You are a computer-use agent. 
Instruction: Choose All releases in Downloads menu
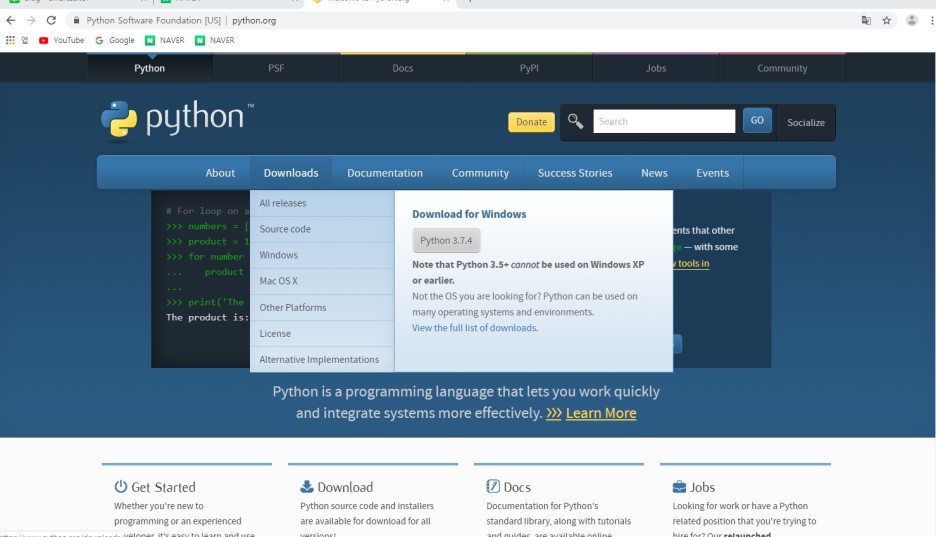click(x=322, y=203)
